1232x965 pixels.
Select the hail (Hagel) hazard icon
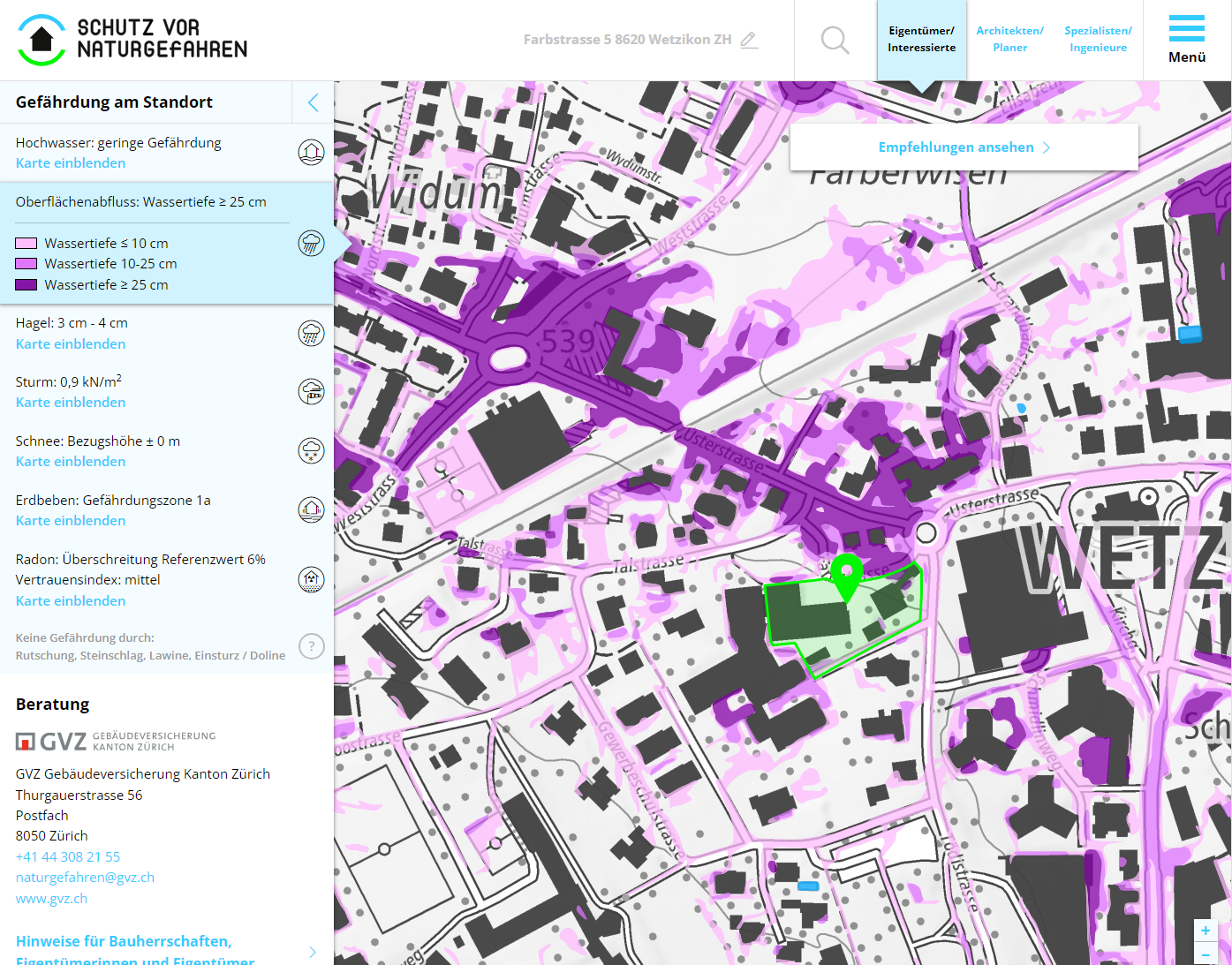tap(311, 334)
